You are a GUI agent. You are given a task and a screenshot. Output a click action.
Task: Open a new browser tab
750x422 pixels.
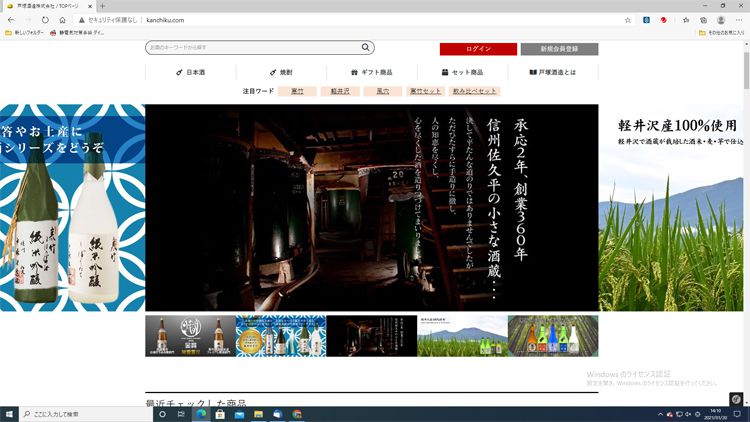pos(102,6)
